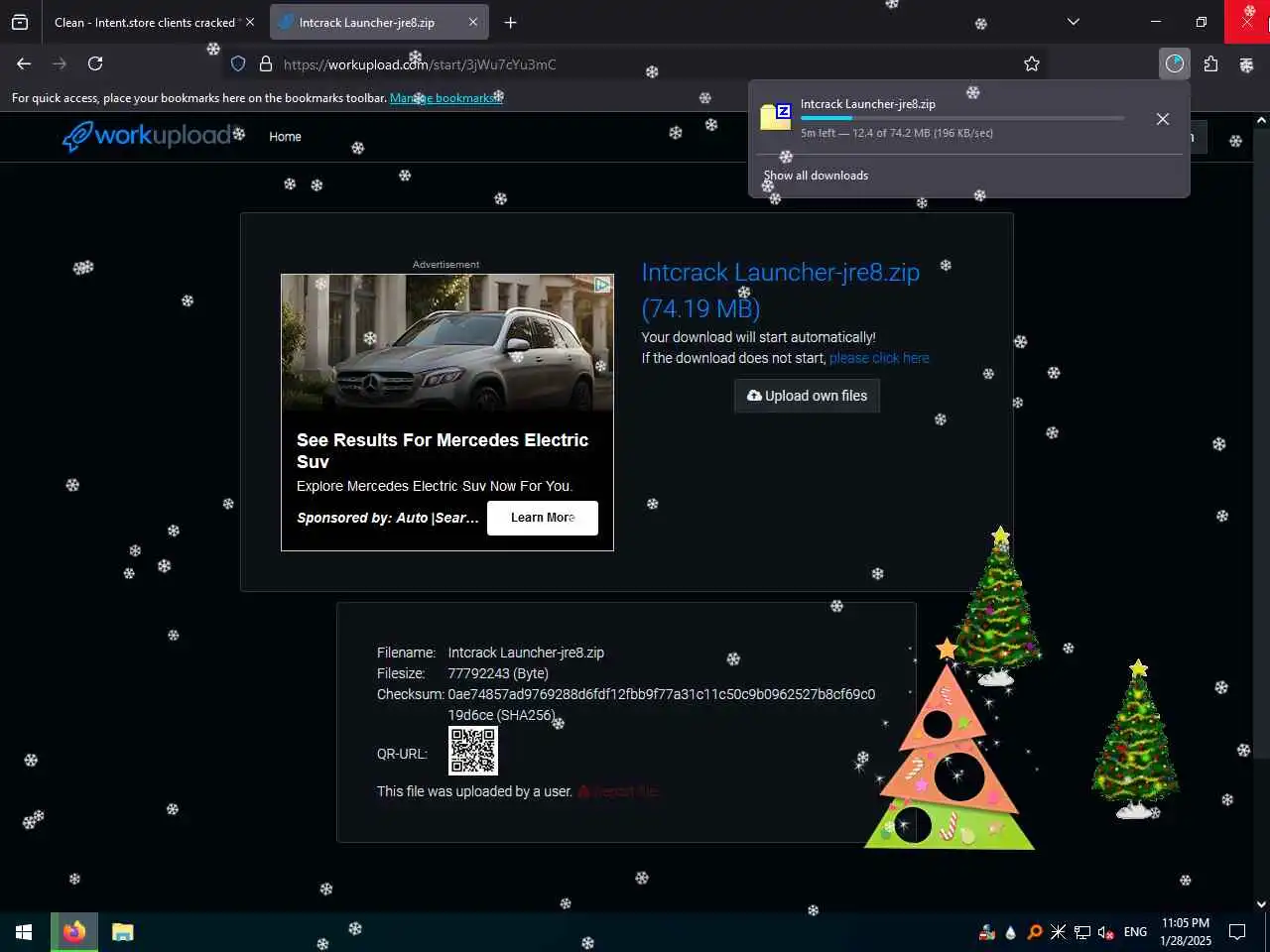1270x952 pixels.
Task: Open the extensions puzzle icon
Action: pyautogui.click(x=1210, y=63)
